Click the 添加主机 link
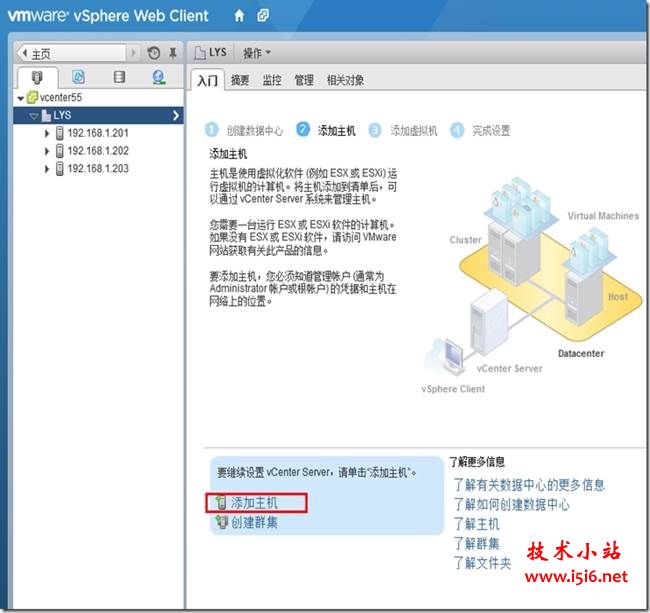This screenshot has height=613, width=650. point(254,503)
